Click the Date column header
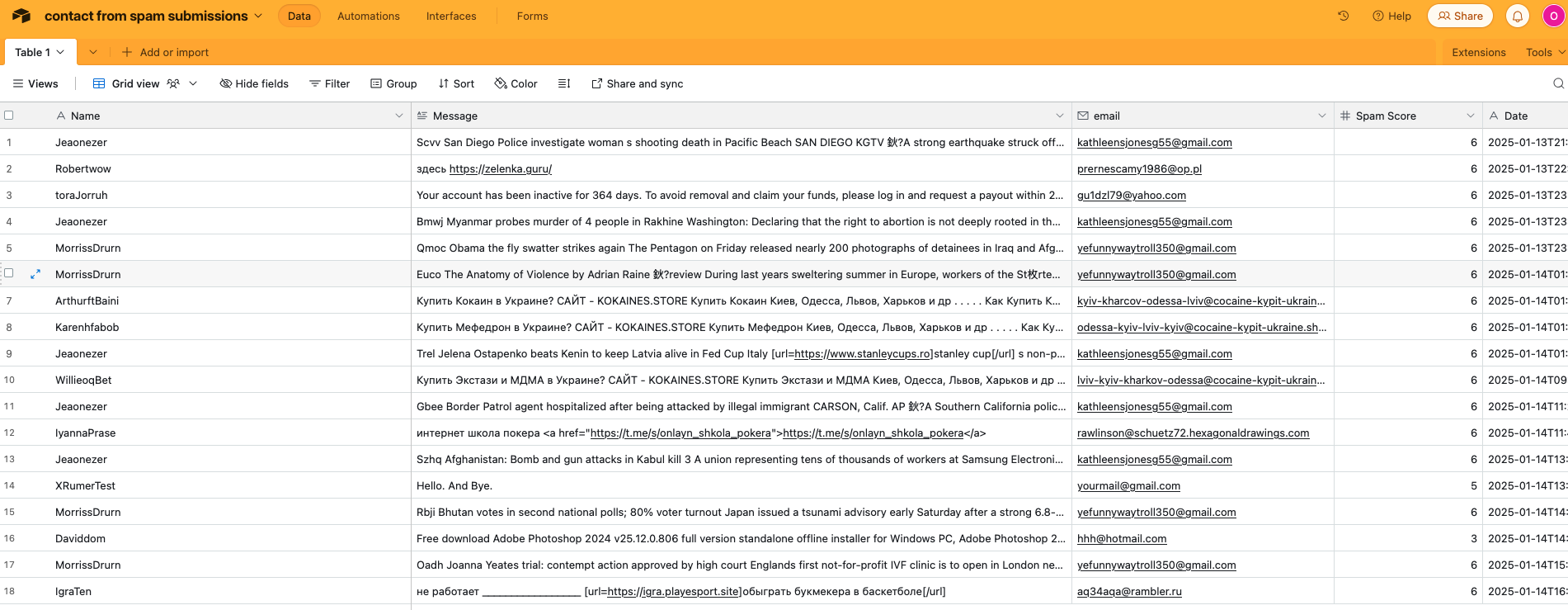 pyautogui.click(x=1525, y=116)
